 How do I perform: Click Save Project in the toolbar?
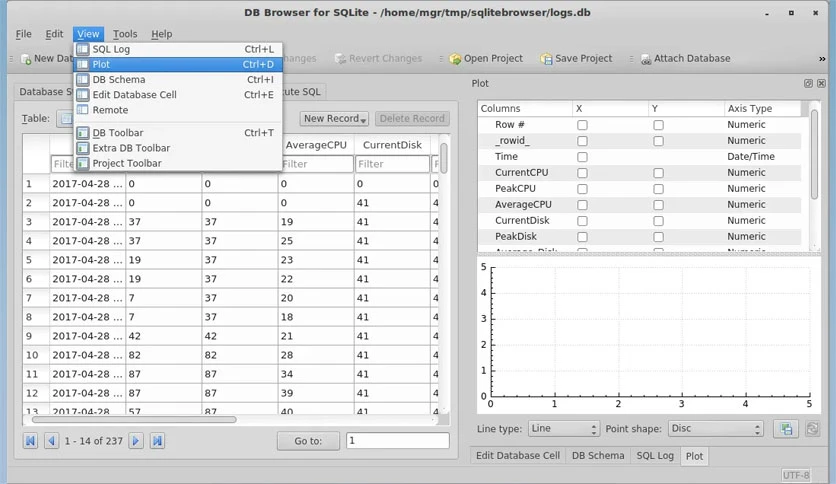[576, 59]
